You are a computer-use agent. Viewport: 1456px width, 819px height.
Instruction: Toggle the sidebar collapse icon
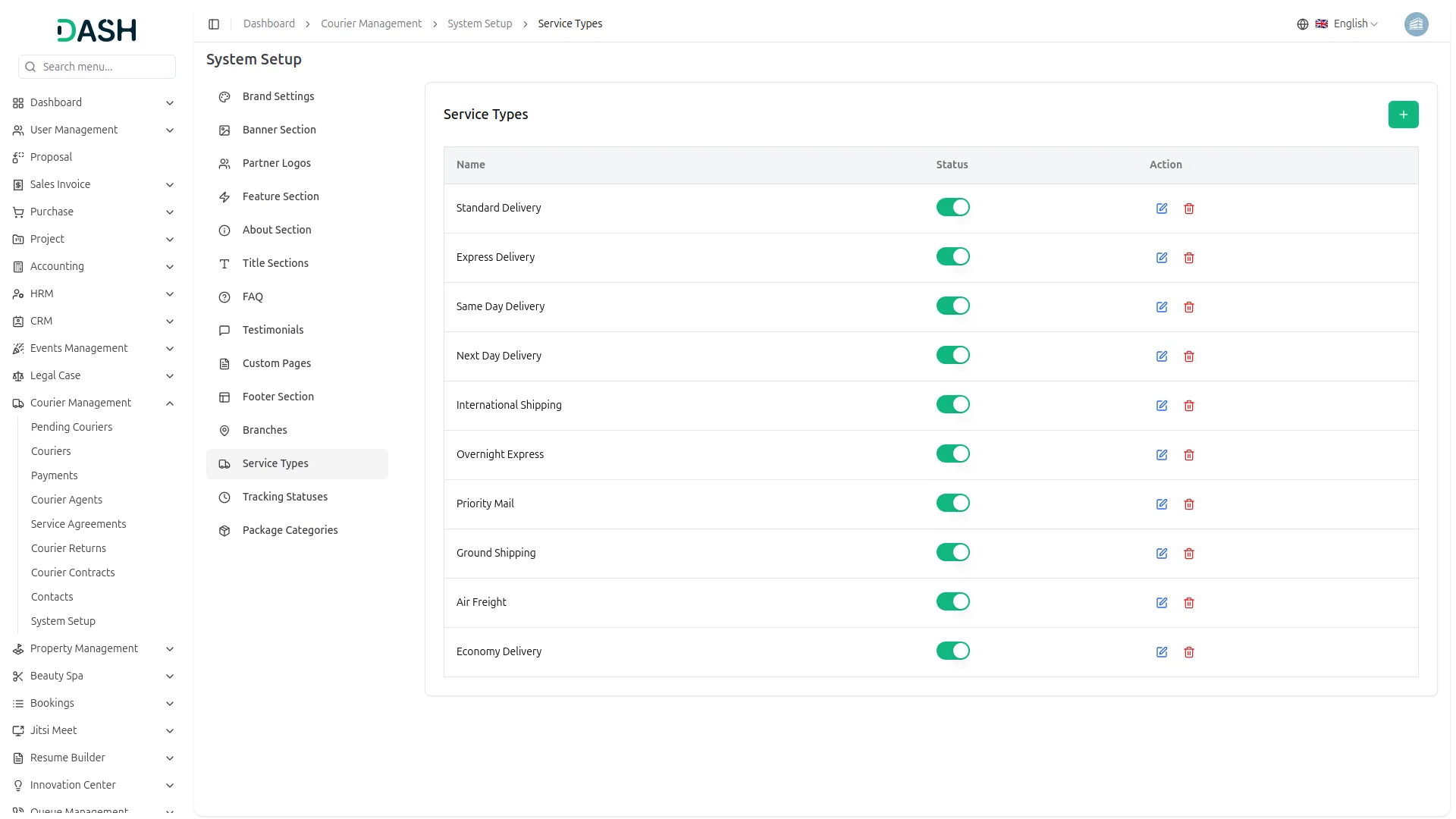tap(214, 24)
